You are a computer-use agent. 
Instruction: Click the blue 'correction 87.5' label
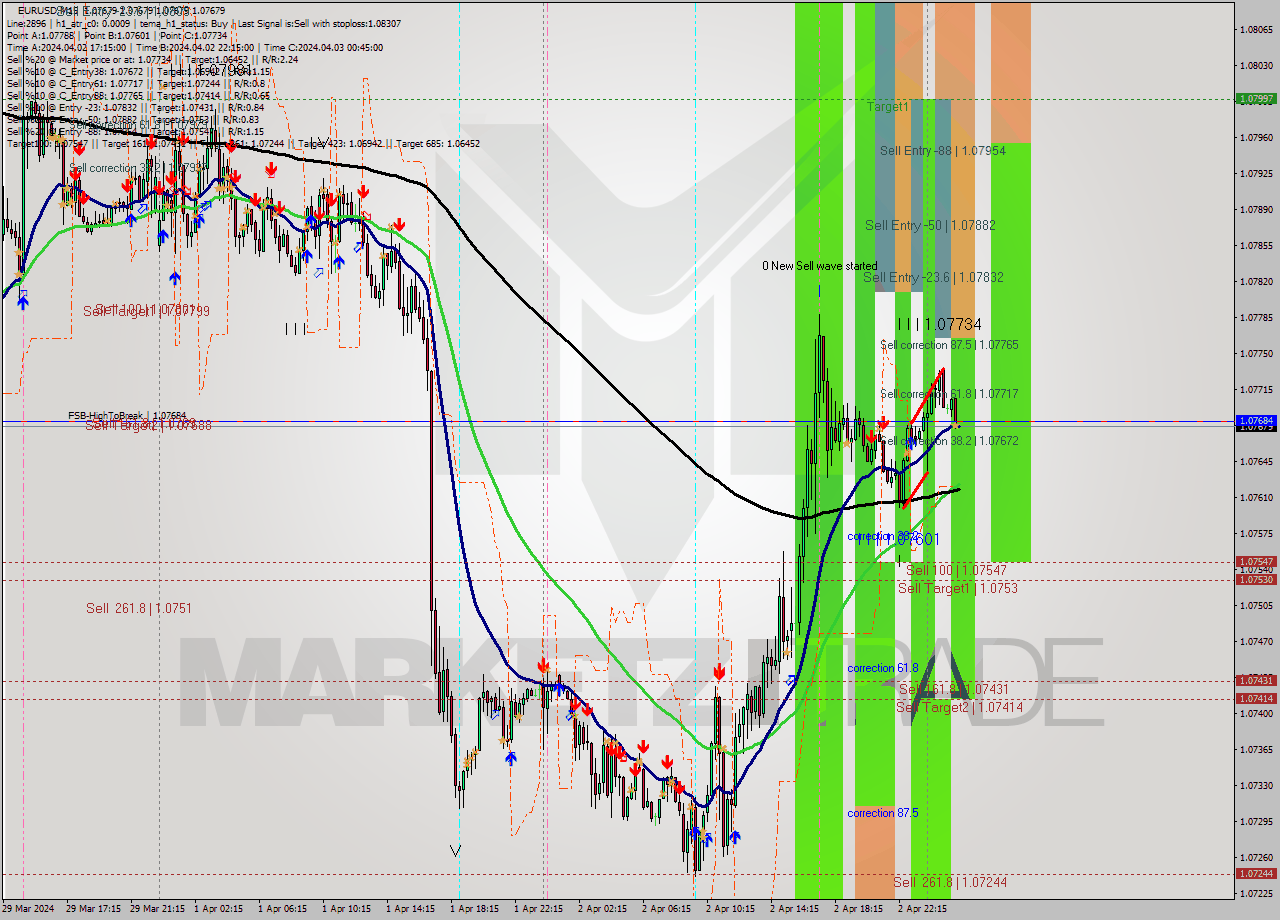click(x=883, y=813)
